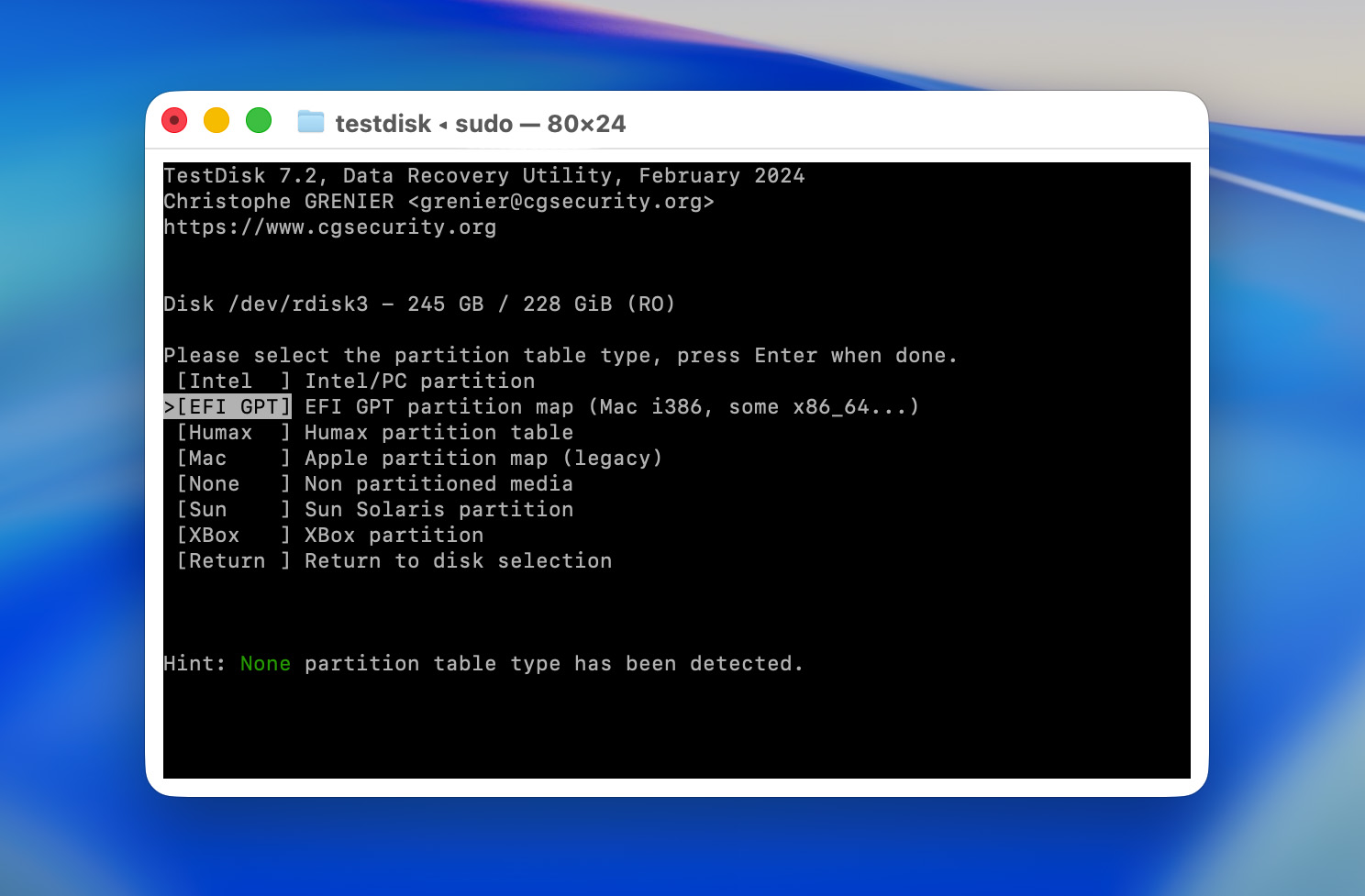The image size is (1365, 896).
Task: Click 'Apple partition map (legacy)' description
Action: 483,459
